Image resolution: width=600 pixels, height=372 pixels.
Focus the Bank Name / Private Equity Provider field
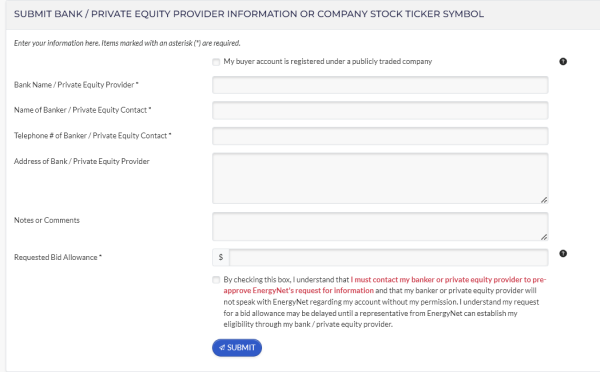point(380,85)
